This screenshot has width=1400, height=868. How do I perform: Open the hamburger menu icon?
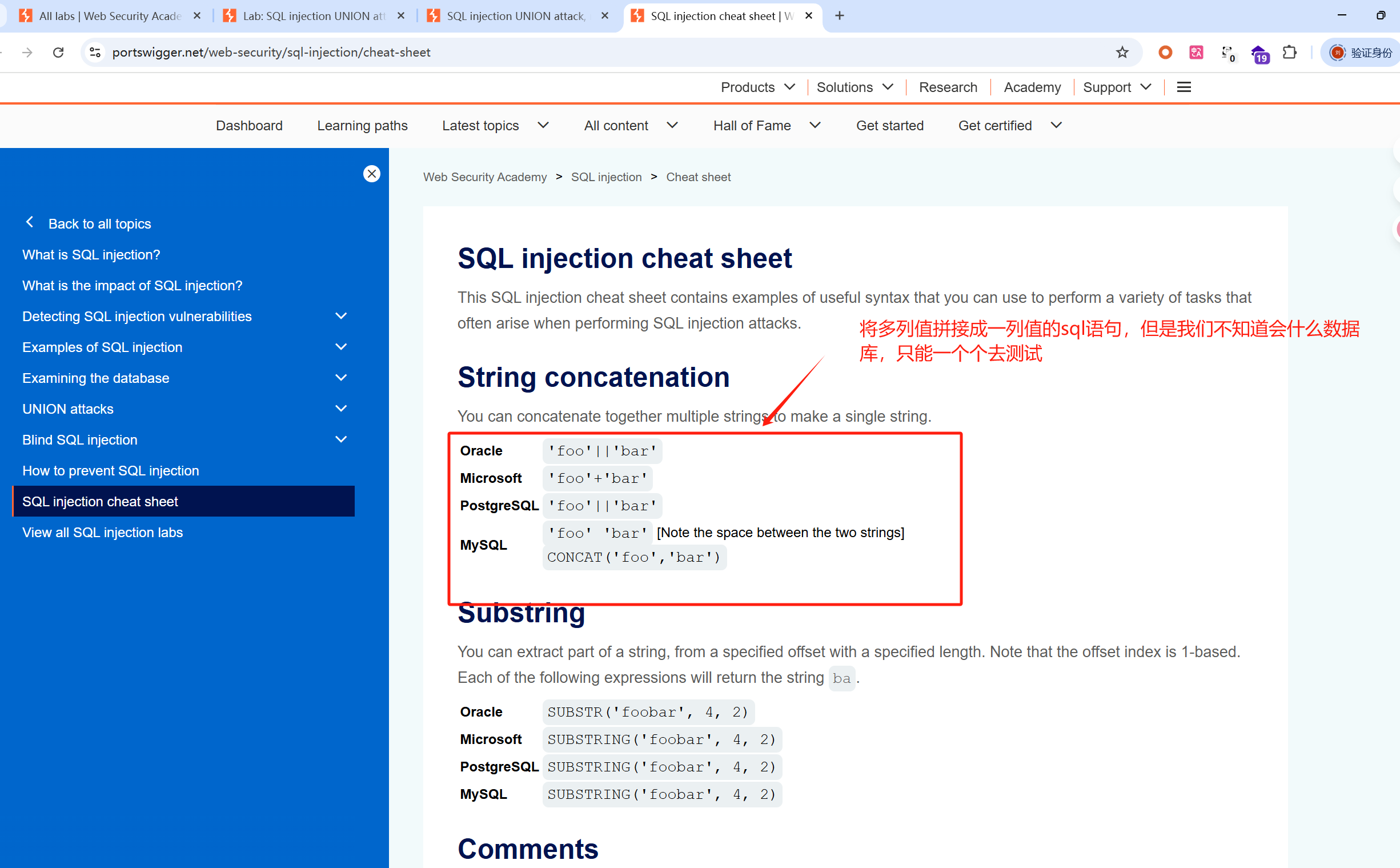[x=1184, y=87]
